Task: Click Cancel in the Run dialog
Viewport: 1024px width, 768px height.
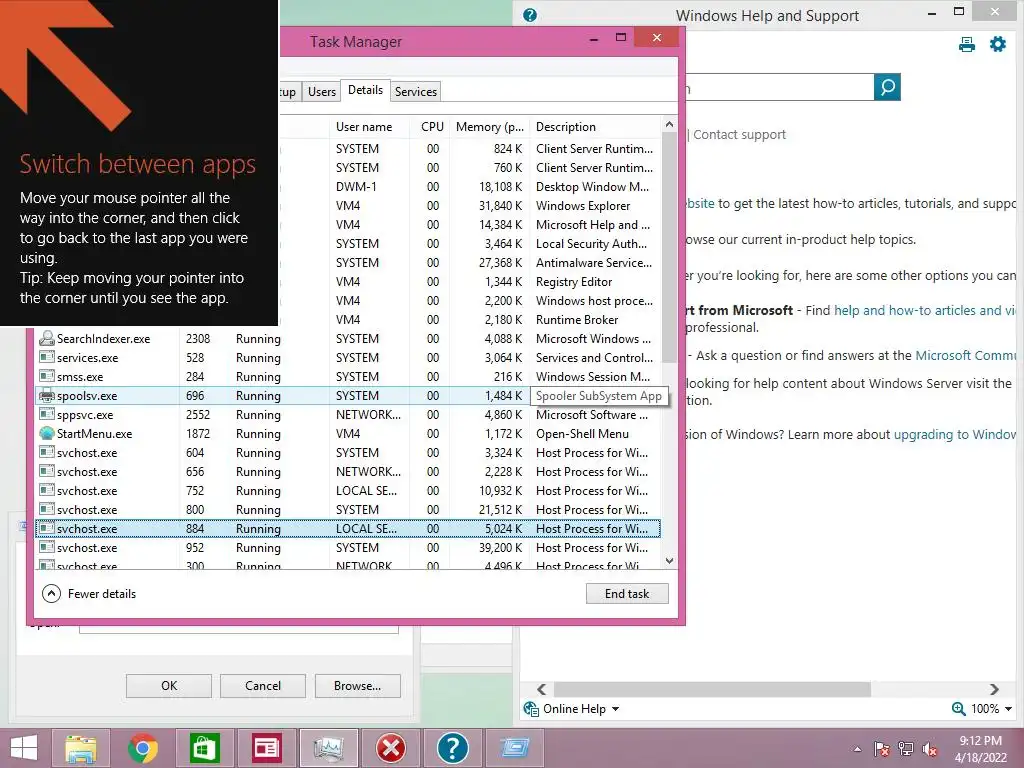Action: coord(263,686)
